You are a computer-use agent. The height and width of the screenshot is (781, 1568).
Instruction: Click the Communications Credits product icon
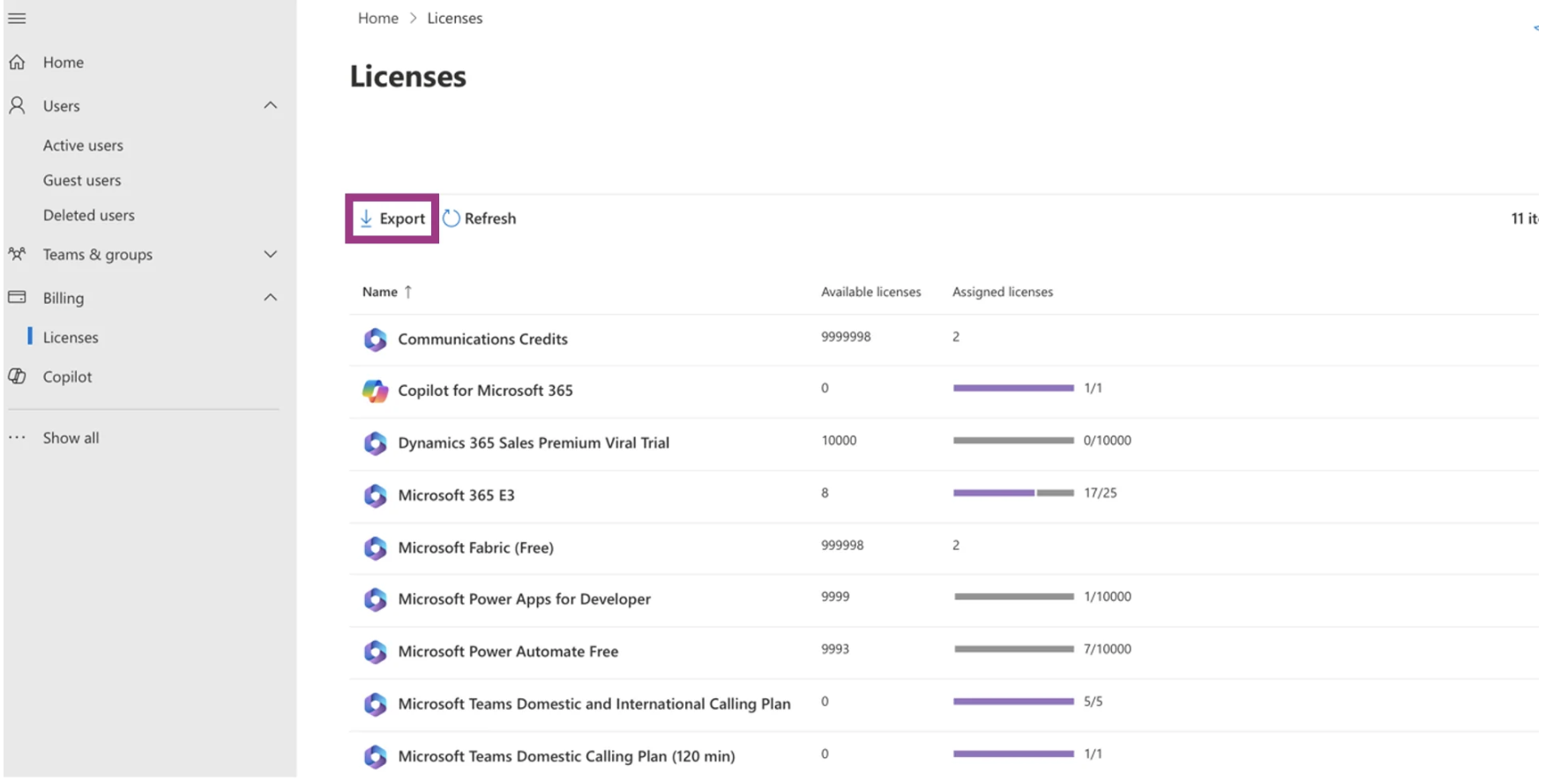(376, 339)
